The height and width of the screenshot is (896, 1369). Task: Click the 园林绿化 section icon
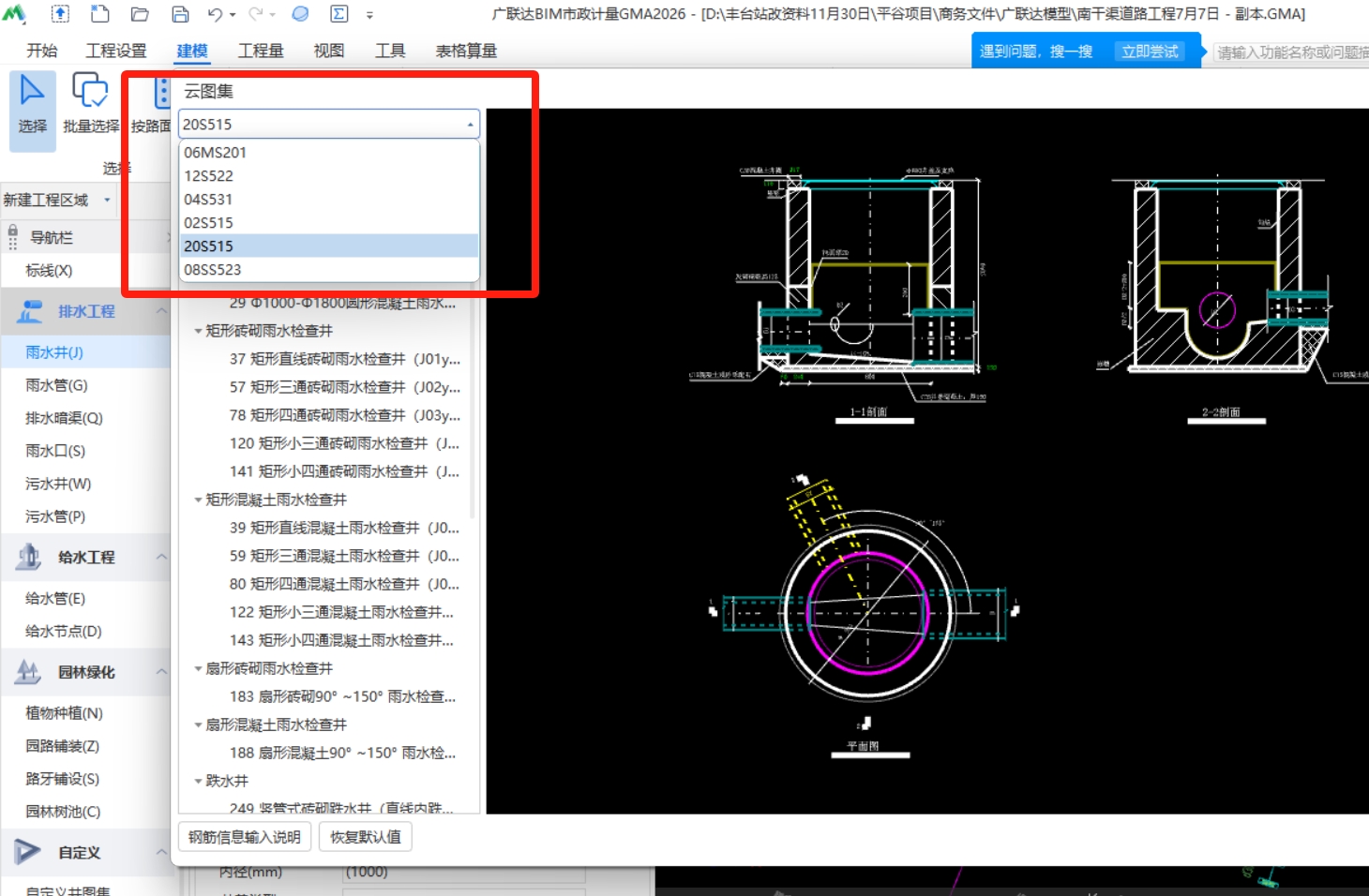(x=29, y=672)
